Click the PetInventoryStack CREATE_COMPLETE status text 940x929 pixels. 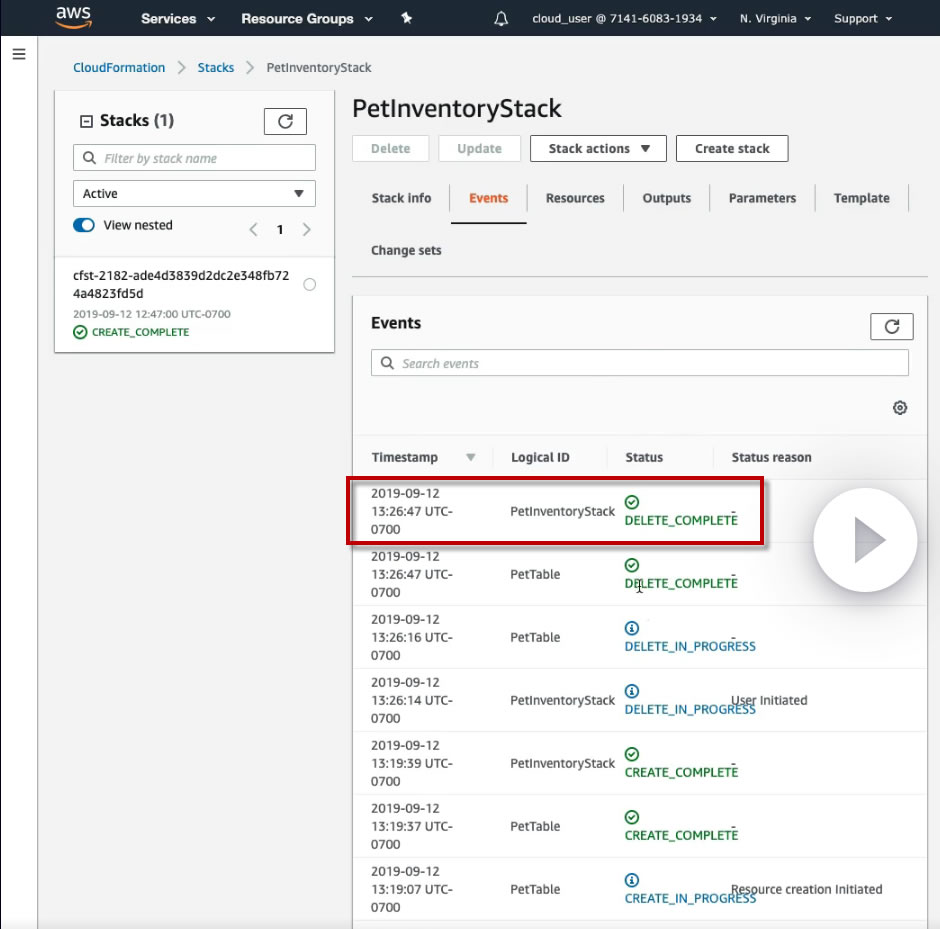[681, 772]
